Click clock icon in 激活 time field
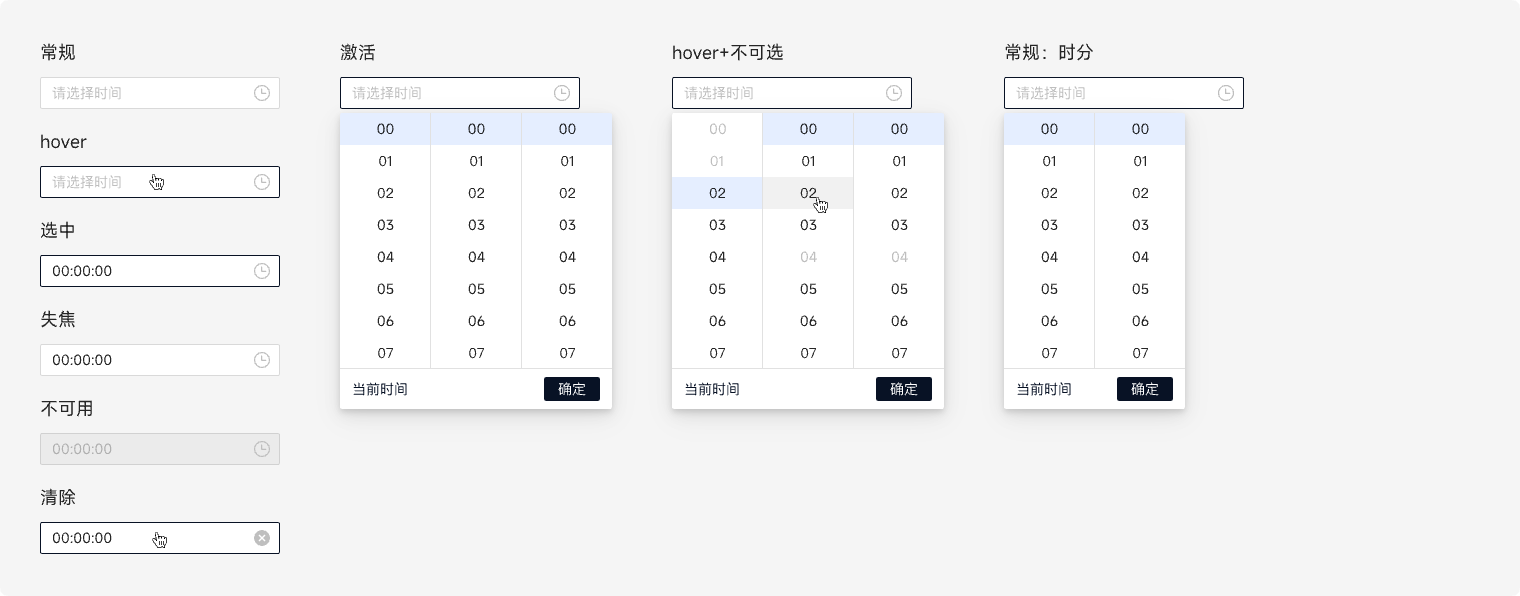The image size is (1520, 596). click(562, 93)
